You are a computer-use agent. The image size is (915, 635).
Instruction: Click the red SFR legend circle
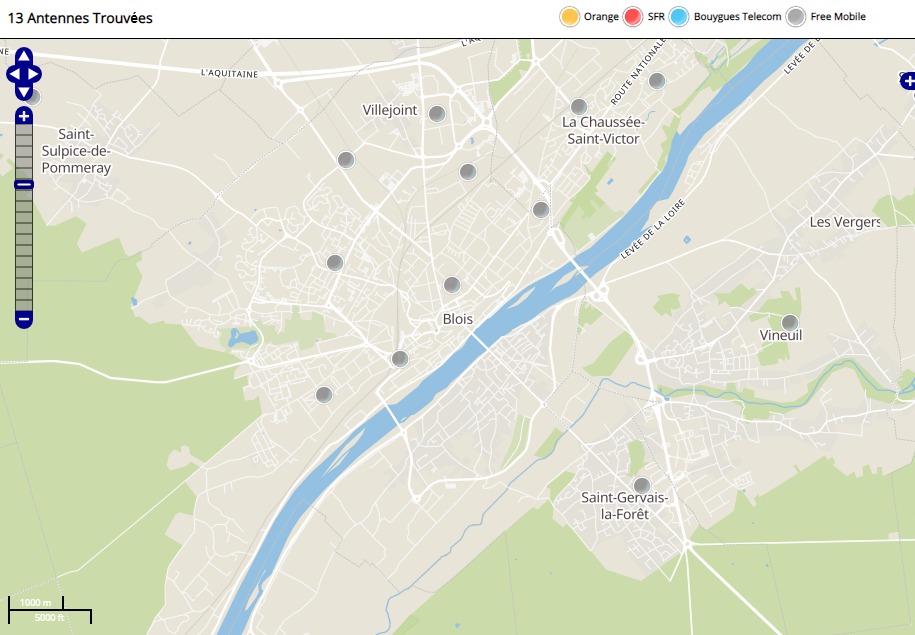pos(633,17)
